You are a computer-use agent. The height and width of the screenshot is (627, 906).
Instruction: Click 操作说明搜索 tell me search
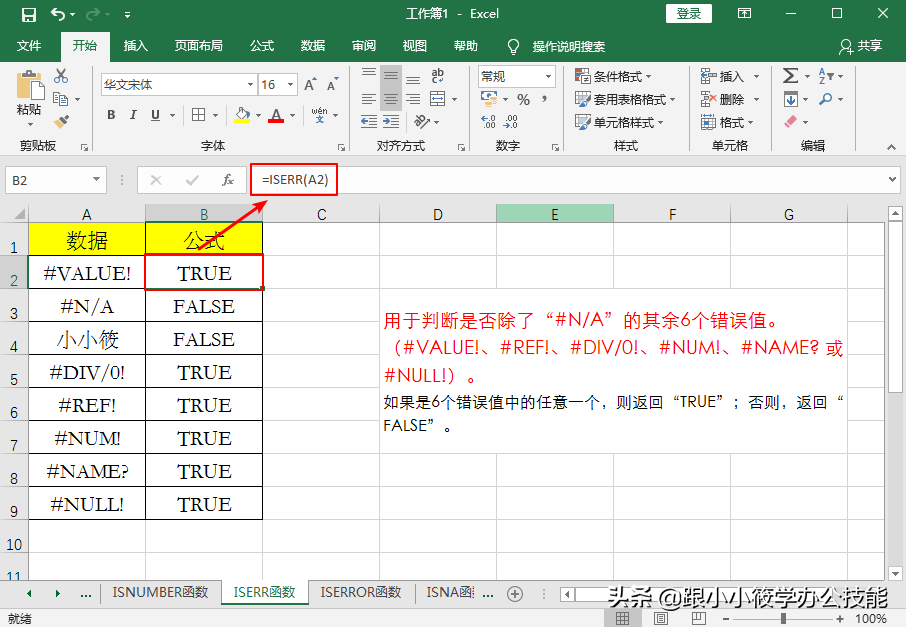(568, 46)
